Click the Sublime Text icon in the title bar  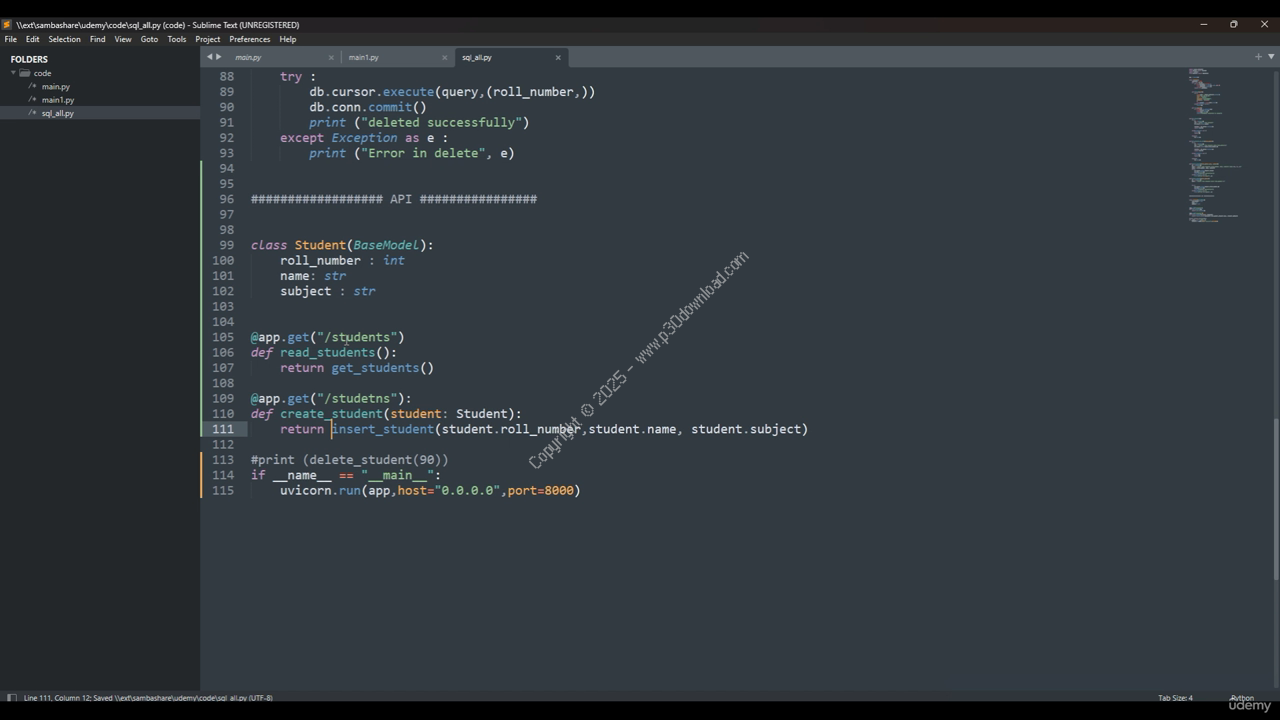[7, 25]
